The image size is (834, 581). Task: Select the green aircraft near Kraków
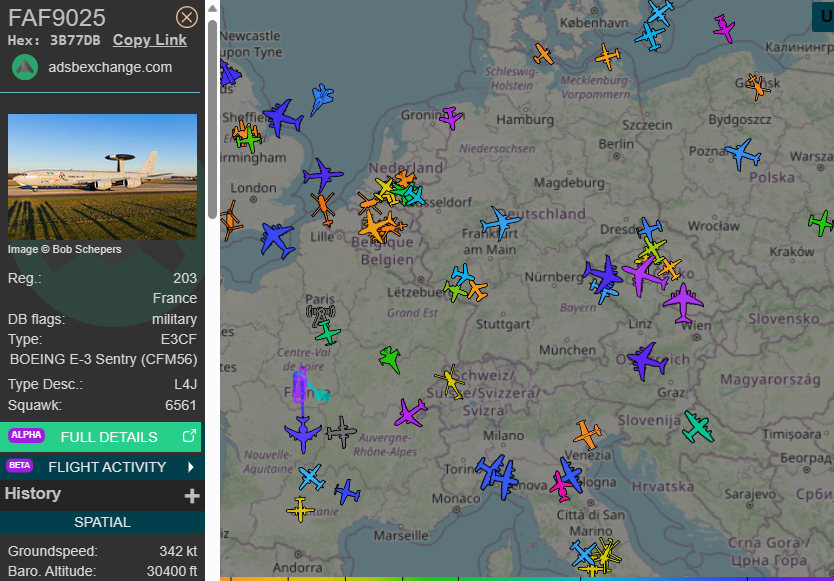(x=821, y=223)
